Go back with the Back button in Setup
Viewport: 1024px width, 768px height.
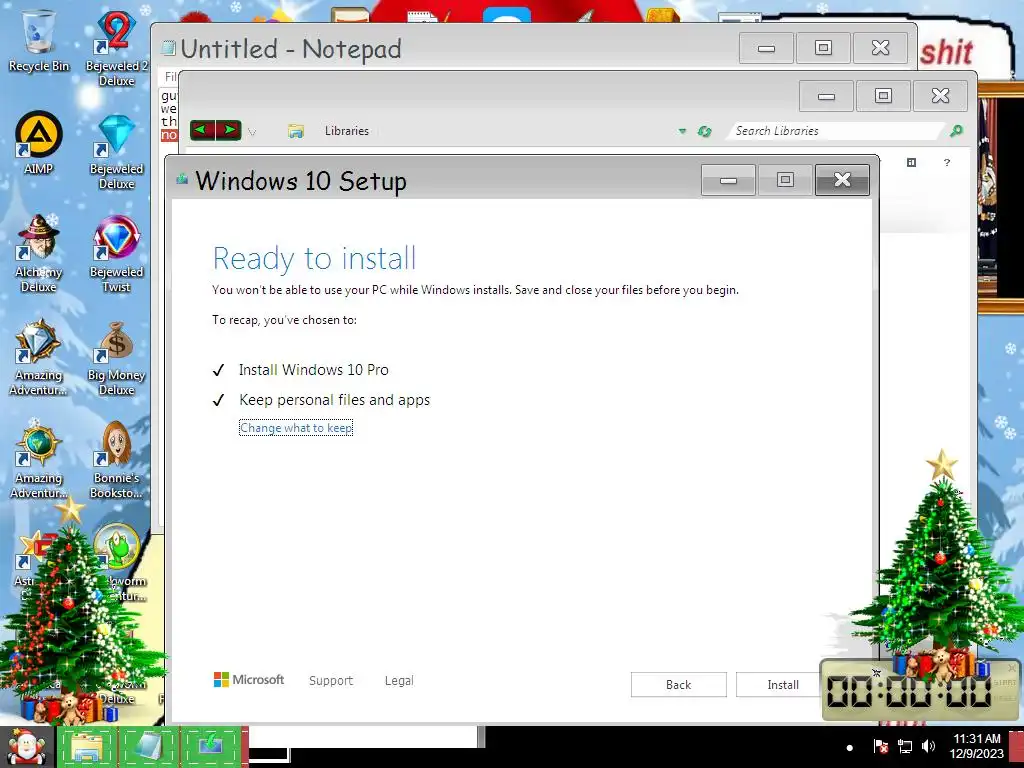click(x=678, y=684)
